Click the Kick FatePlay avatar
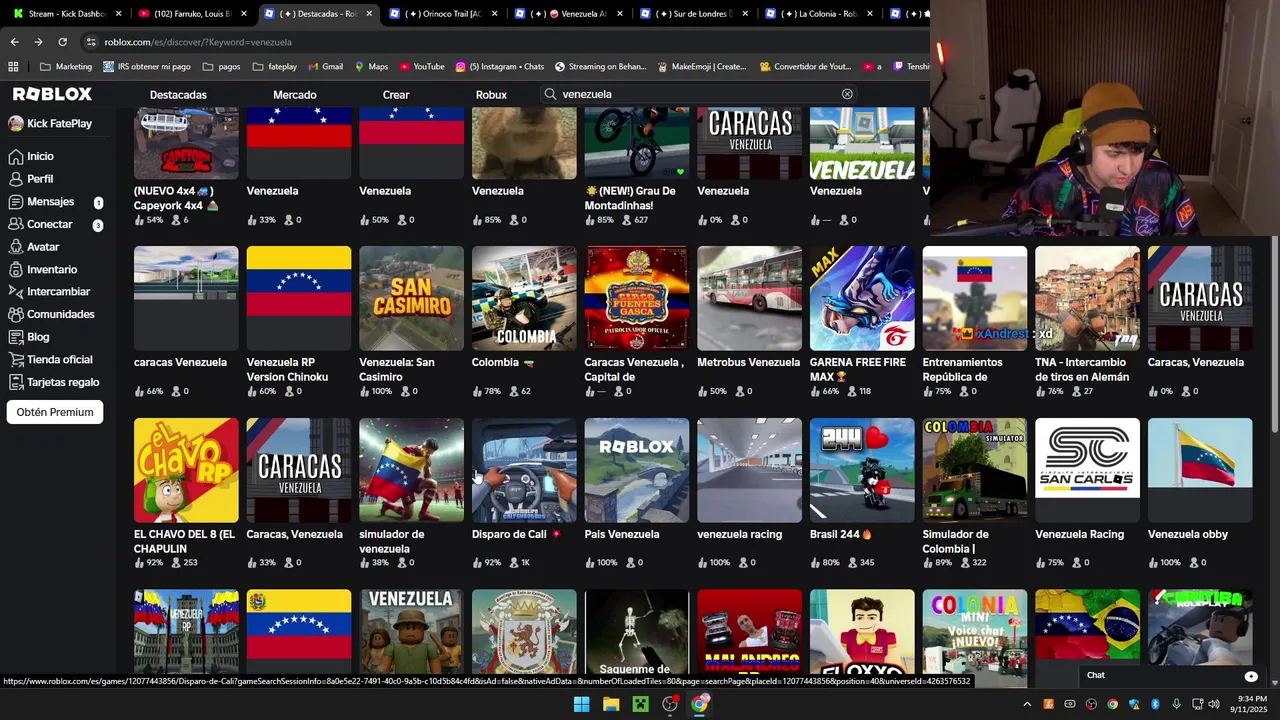 [x=16, y=123]
